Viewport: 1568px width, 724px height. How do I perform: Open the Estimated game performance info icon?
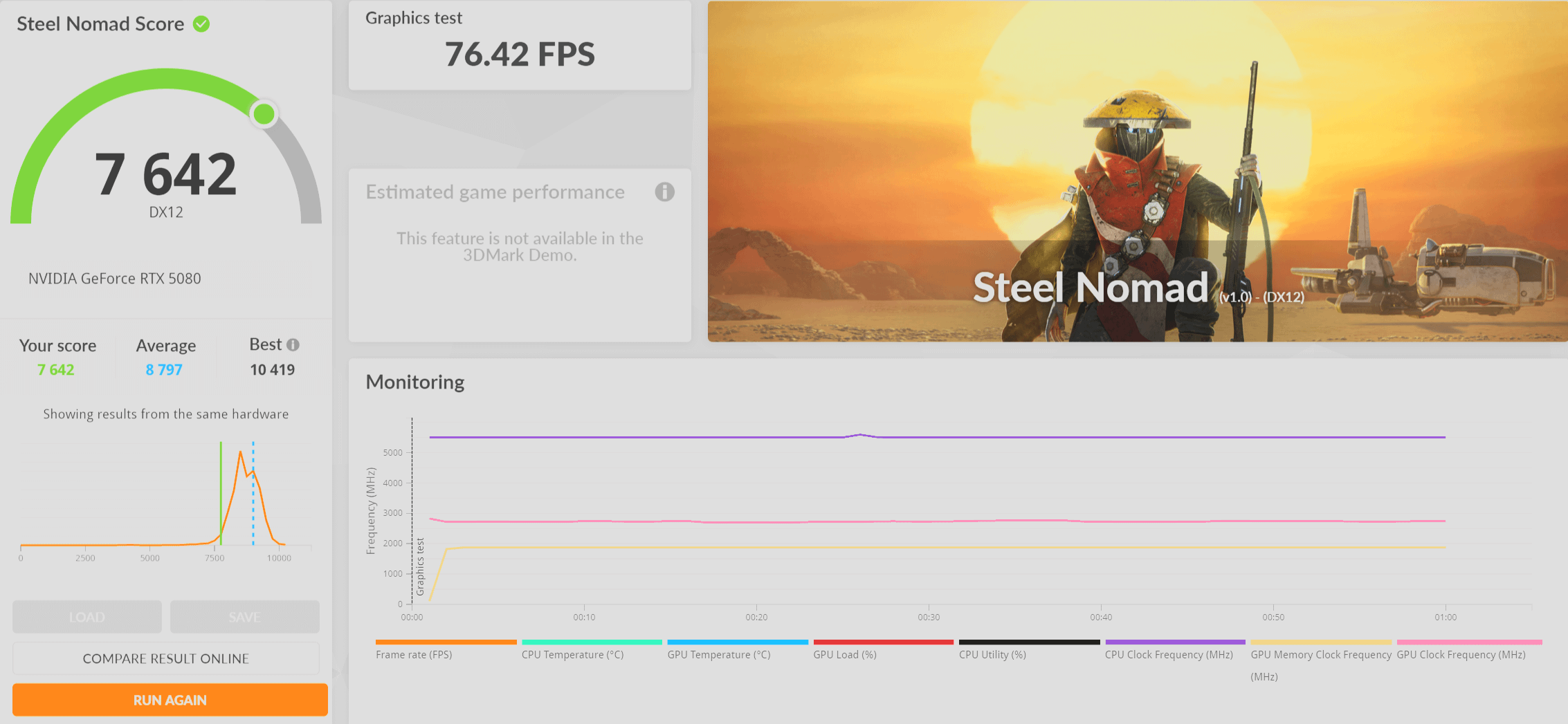(664, 192)
